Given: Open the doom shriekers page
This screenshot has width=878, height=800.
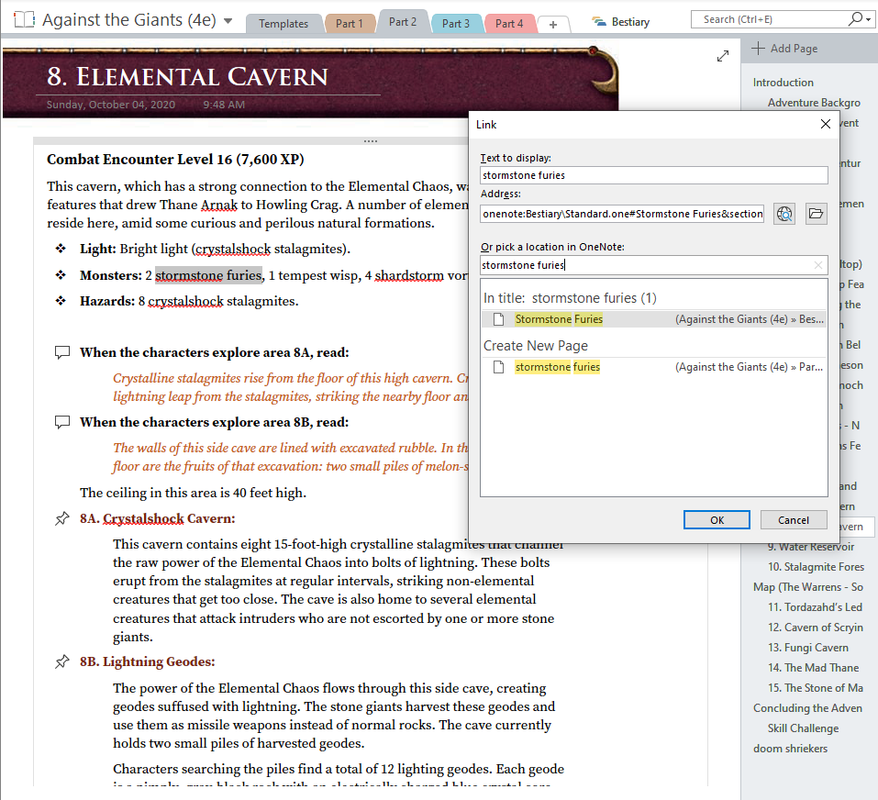Looking at the screenshot, I should 790,748.
